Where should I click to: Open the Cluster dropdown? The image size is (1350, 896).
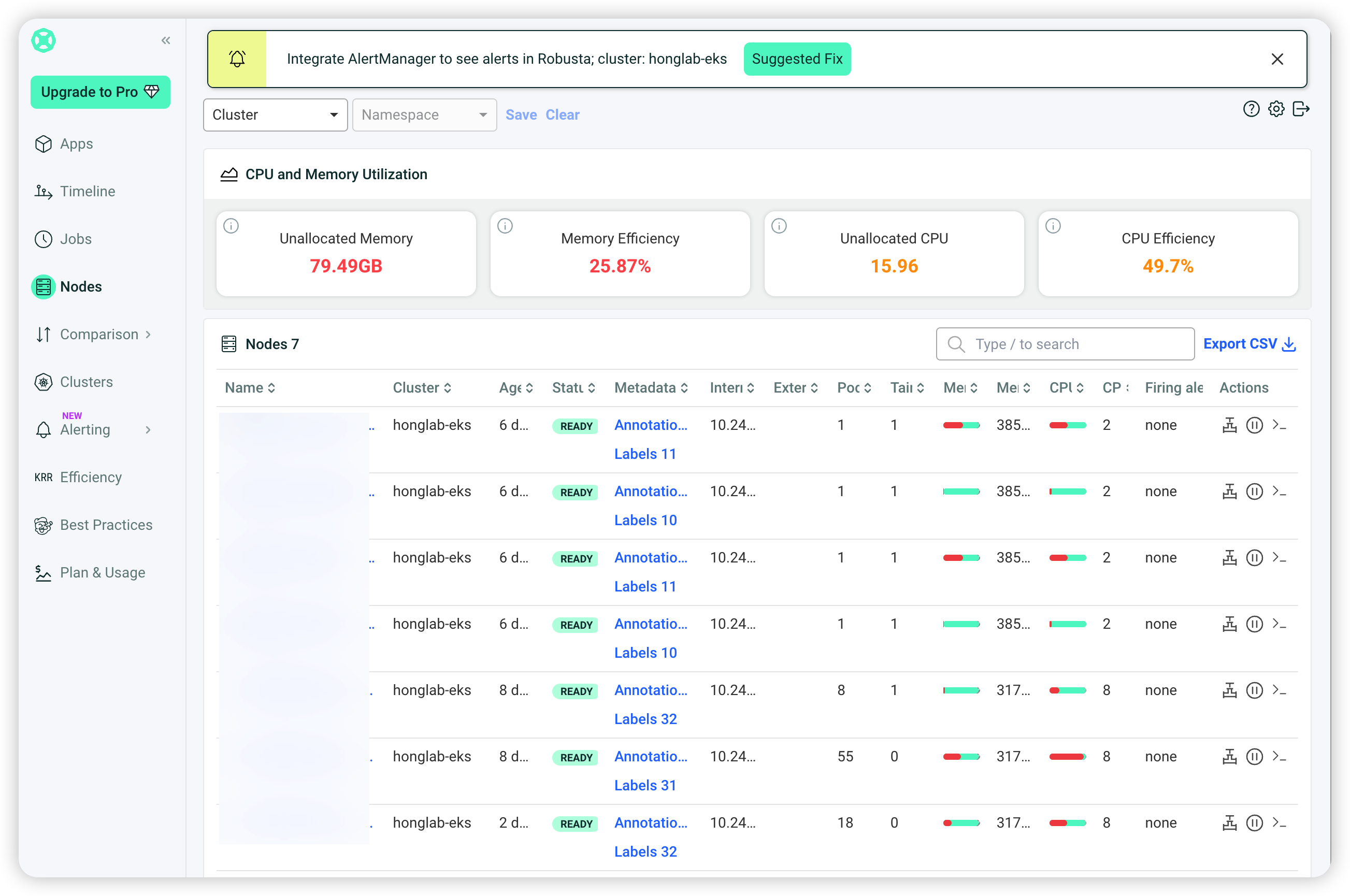click(276, 115)
